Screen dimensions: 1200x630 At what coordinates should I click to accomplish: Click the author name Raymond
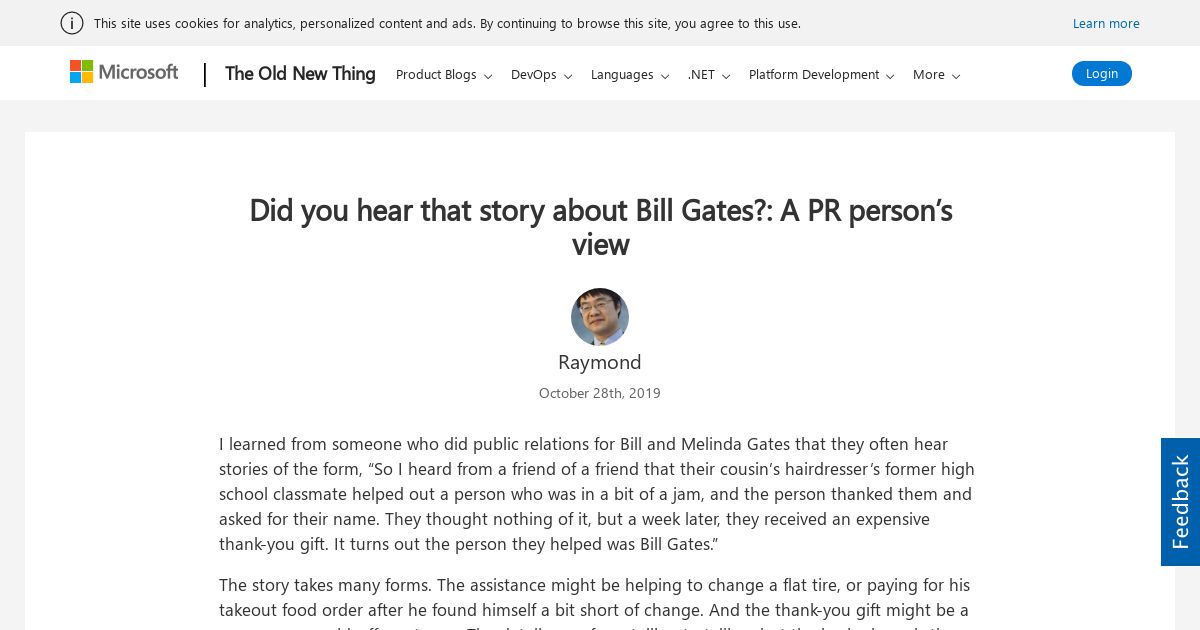pos(600,362)
